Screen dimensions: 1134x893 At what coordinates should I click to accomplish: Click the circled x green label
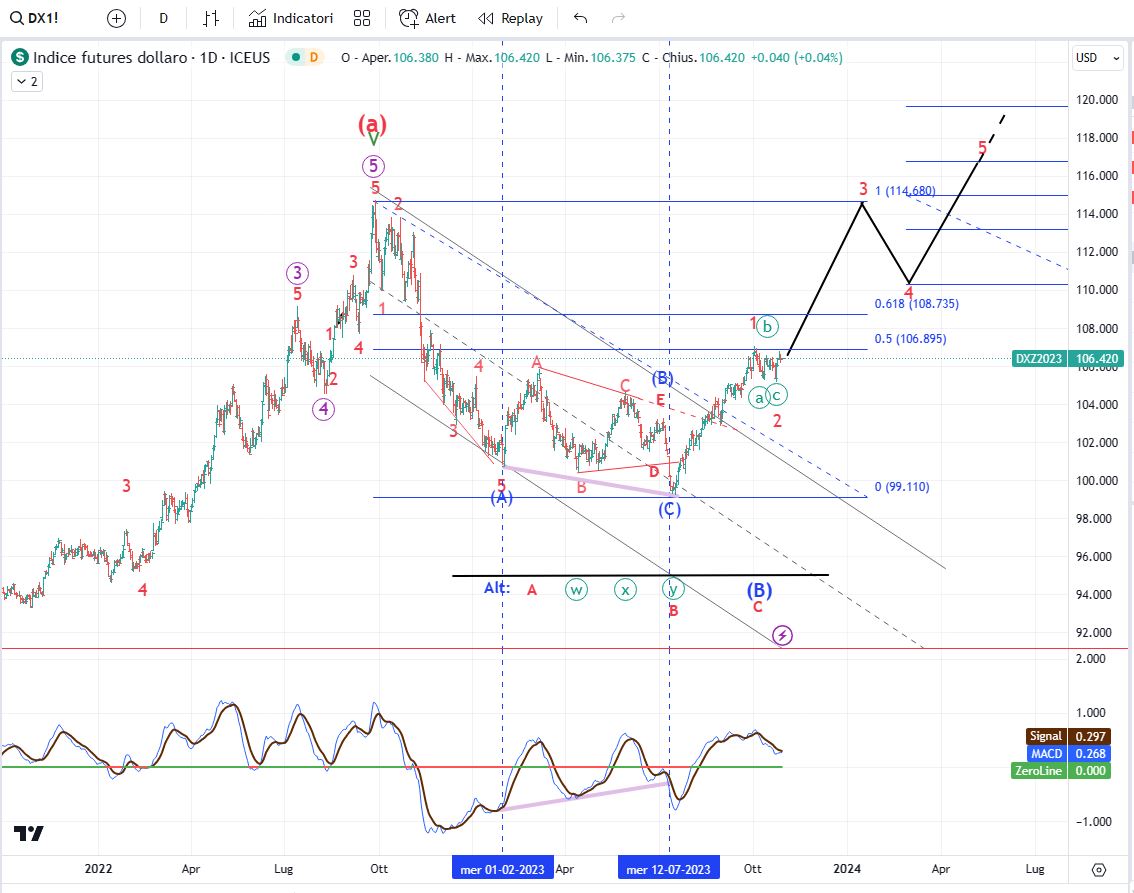point(625,590)
